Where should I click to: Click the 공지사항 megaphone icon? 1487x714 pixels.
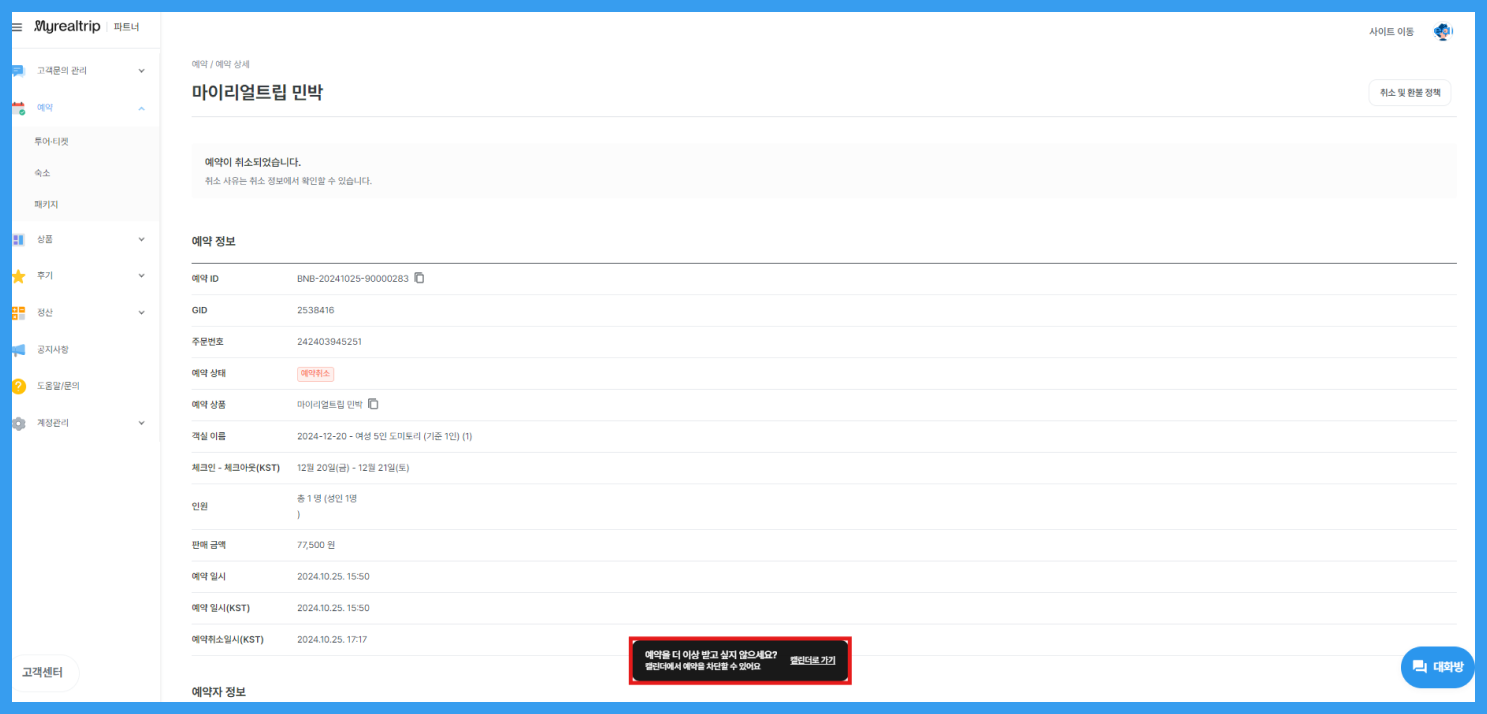[x=18, y=350]
